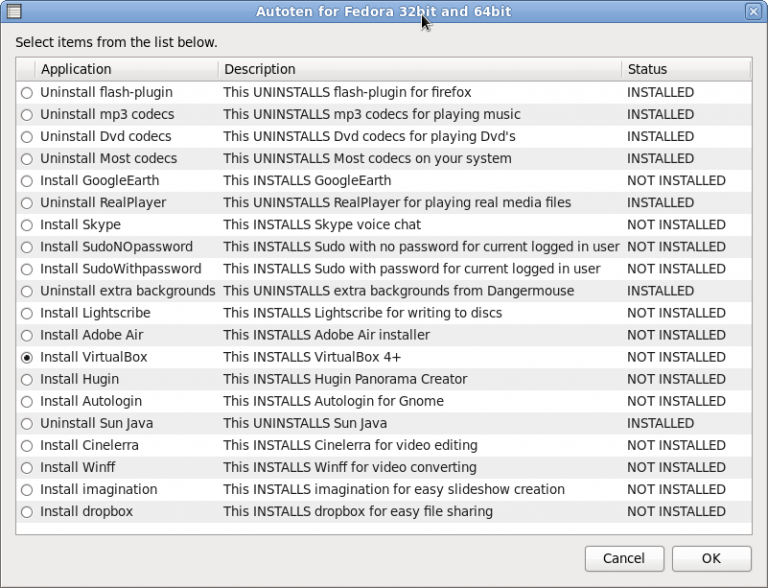
Task: Select the Install dropbox radio button
Action: click(x=27, y=512)
